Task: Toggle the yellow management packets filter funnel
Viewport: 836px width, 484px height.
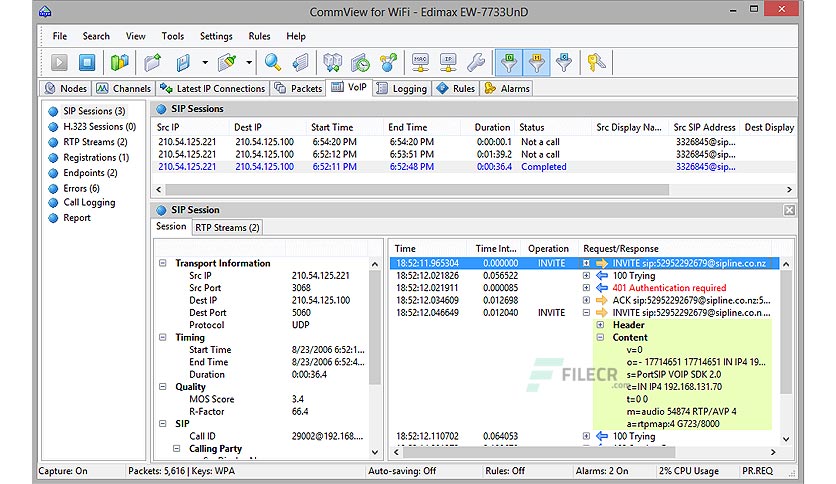Action: [x=536, y=63]
